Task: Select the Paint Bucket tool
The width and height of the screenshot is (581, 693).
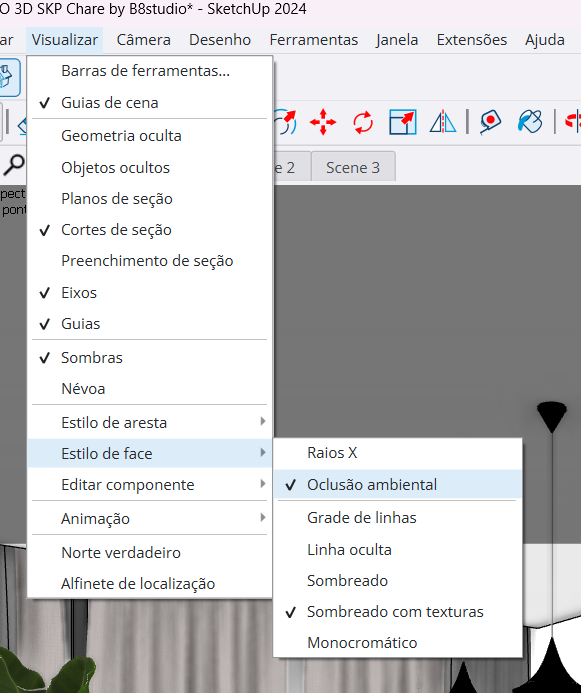Action: [530, 122]
